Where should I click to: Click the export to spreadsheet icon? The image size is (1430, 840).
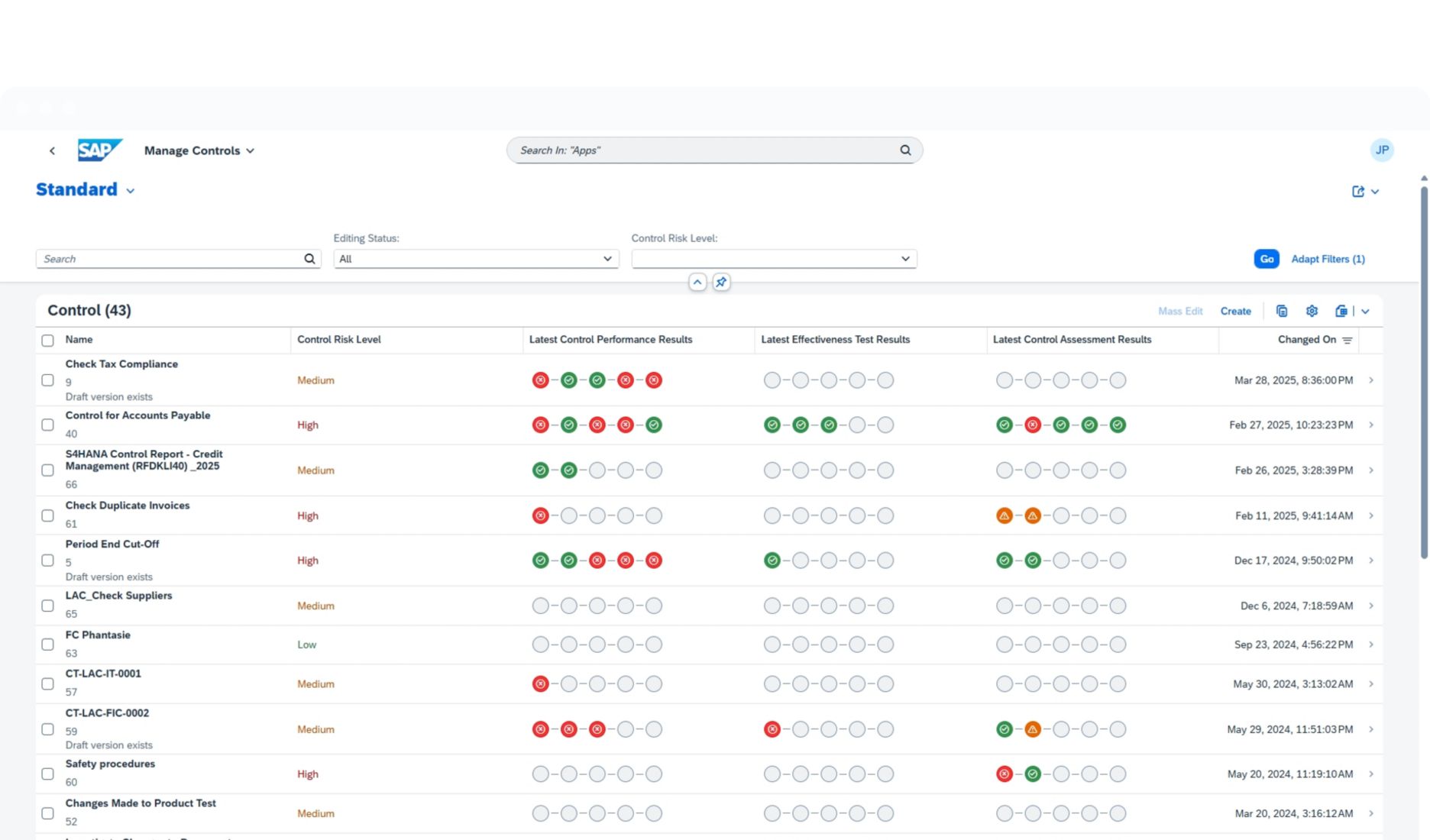point(1341,311)
